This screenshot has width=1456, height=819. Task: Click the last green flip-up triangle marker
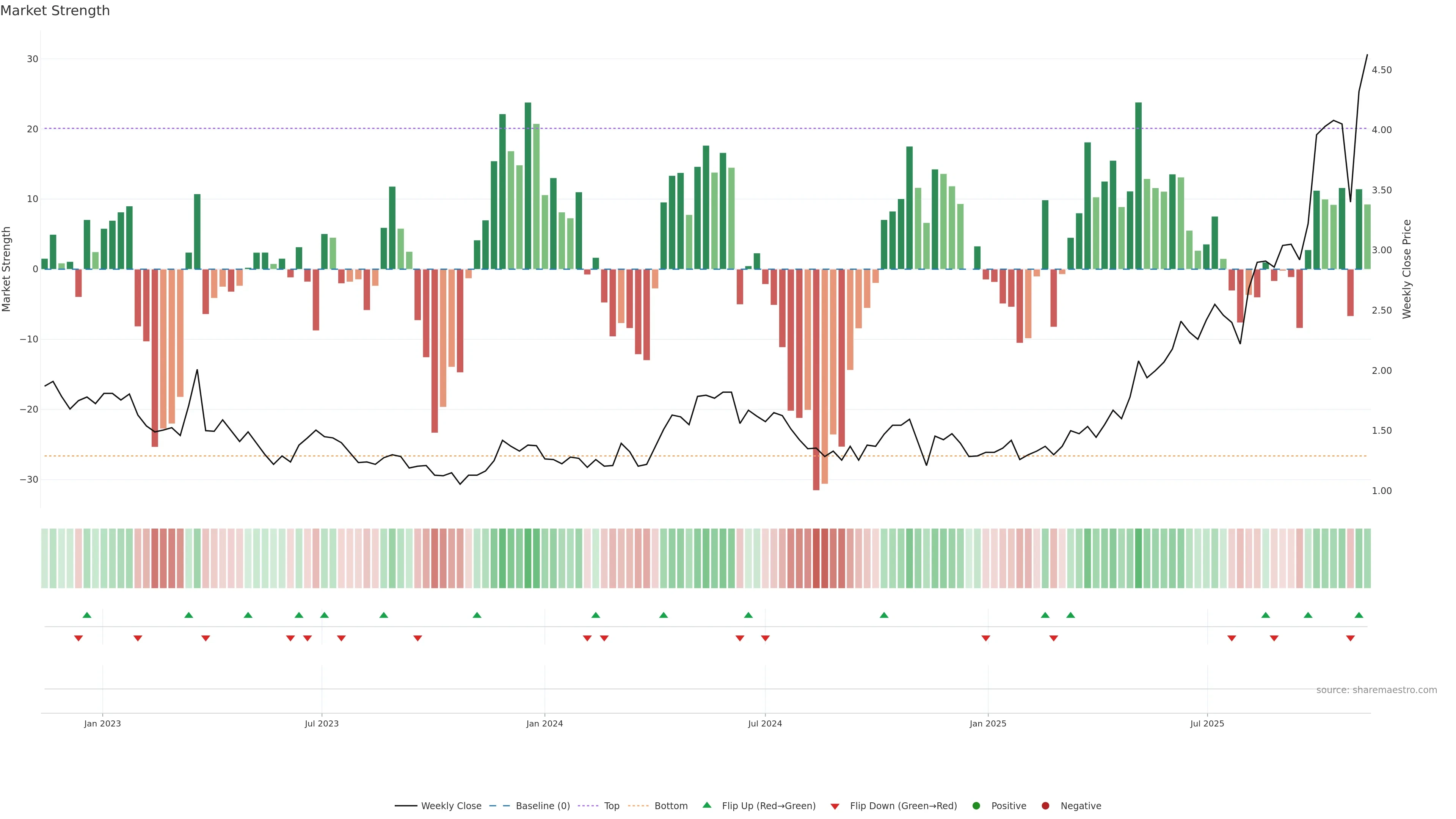1359,615
